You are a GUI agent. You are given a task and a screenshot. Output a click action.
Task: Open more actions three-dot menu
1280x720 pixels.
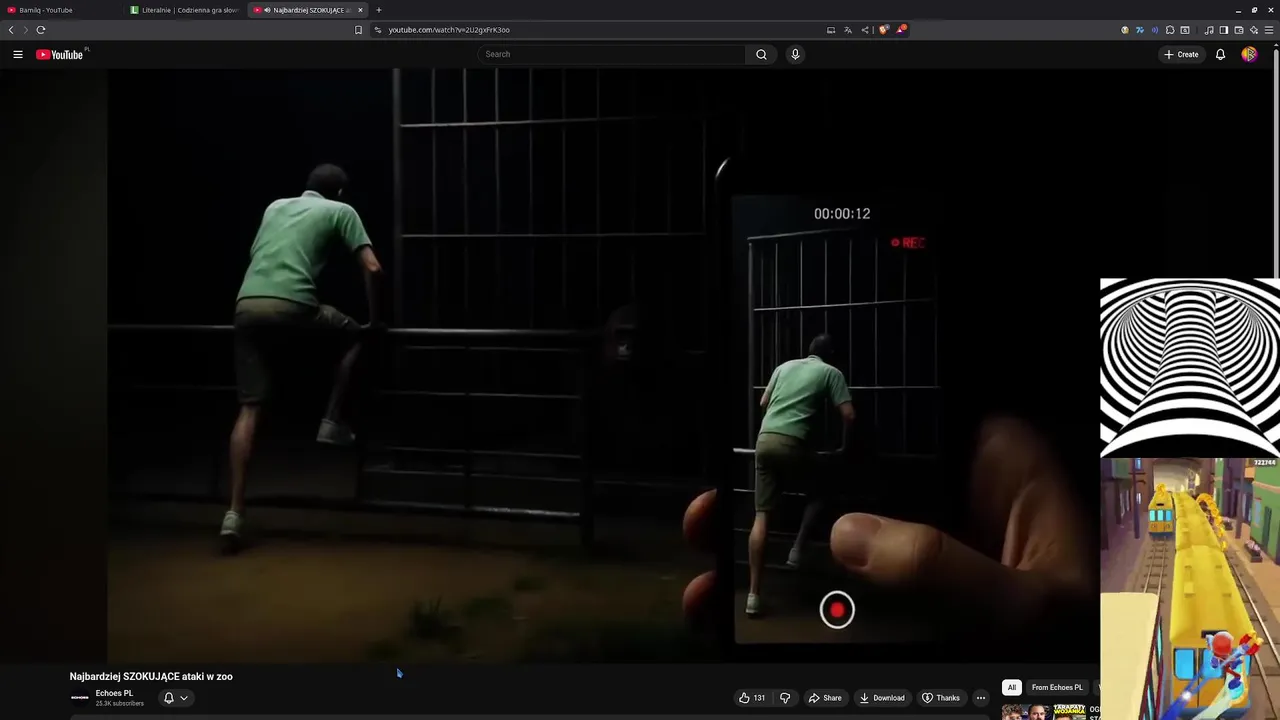pyautogui.click(x=981, y=698)
